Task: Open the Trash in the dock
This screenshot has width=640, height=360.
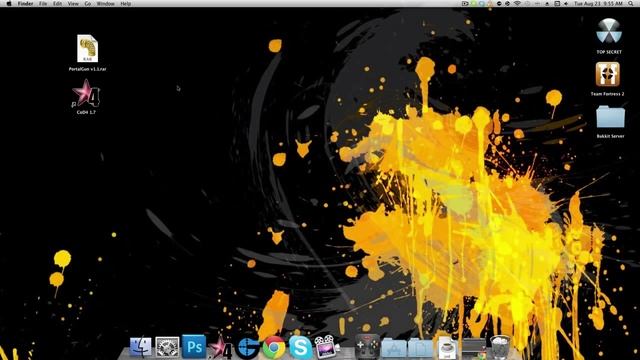Action: pos(500,347)
